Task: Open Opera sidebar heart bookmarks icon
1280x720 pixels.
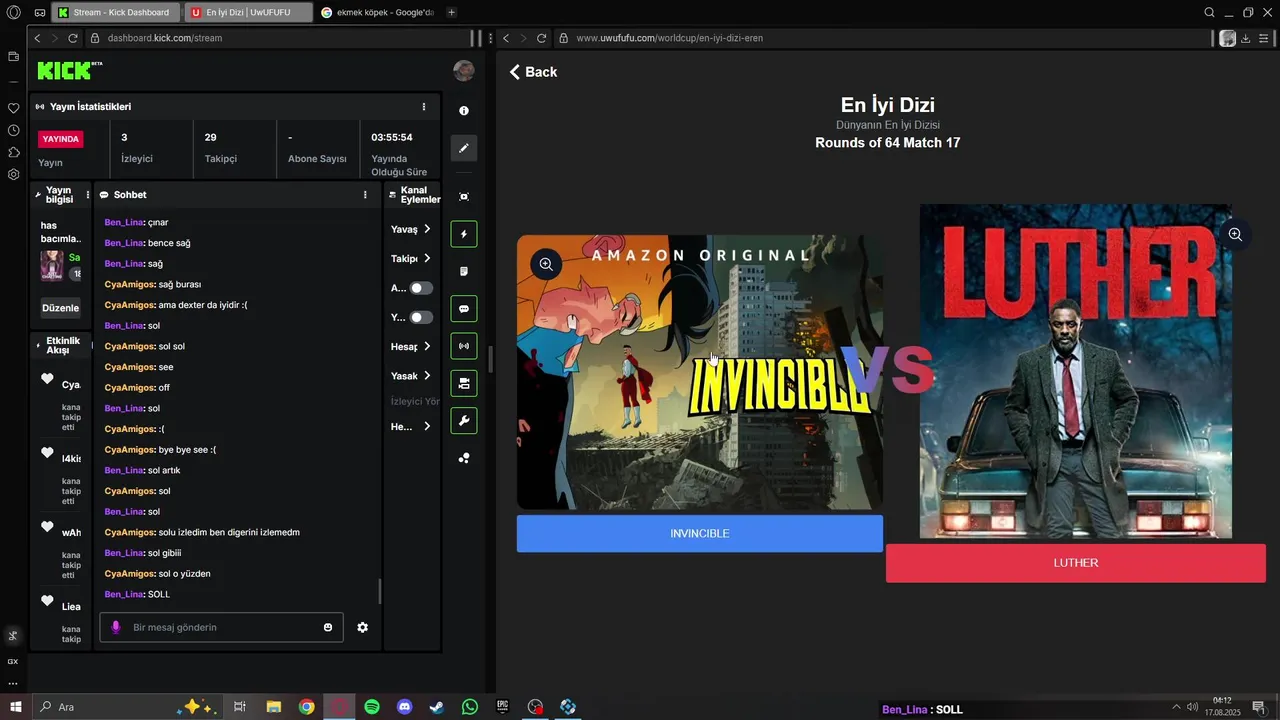Action: tap(13, 108)
